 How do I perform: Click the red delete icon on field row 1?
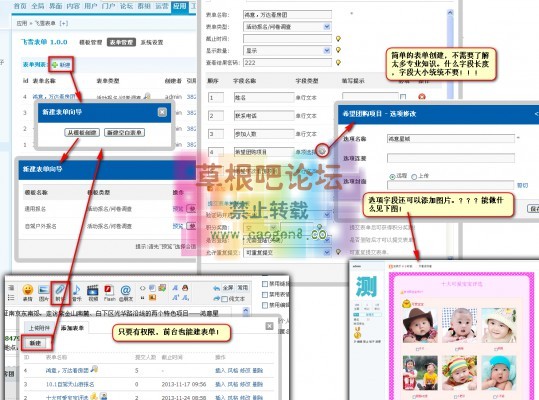pos(422,97)
